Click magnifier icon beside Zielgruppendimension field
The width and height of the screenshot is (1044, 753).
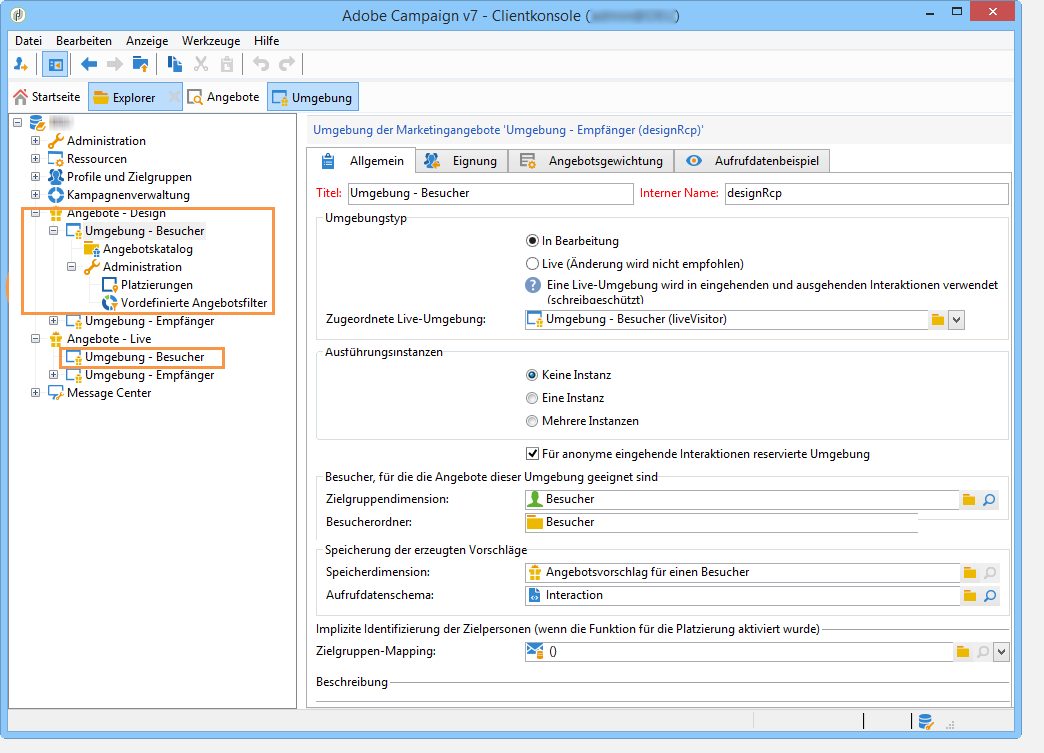tap(989, 499)
